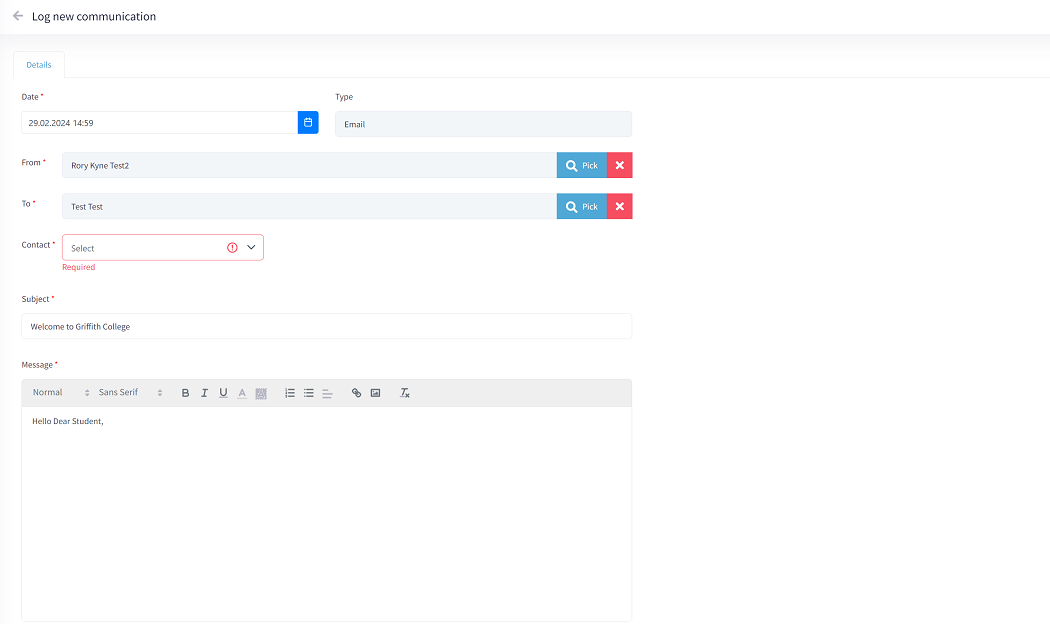The height and width of the screenshot is (624, 1050).
Task: Expand the Contact dropdown chevron
Action: pyautogui.click(x=251, y=247)
